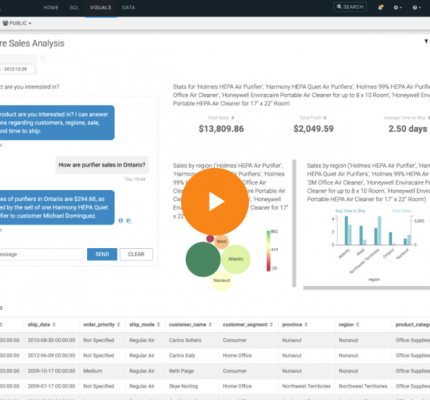
Task: Click the $2,049.59 total profit value
Action: (313, 129)
